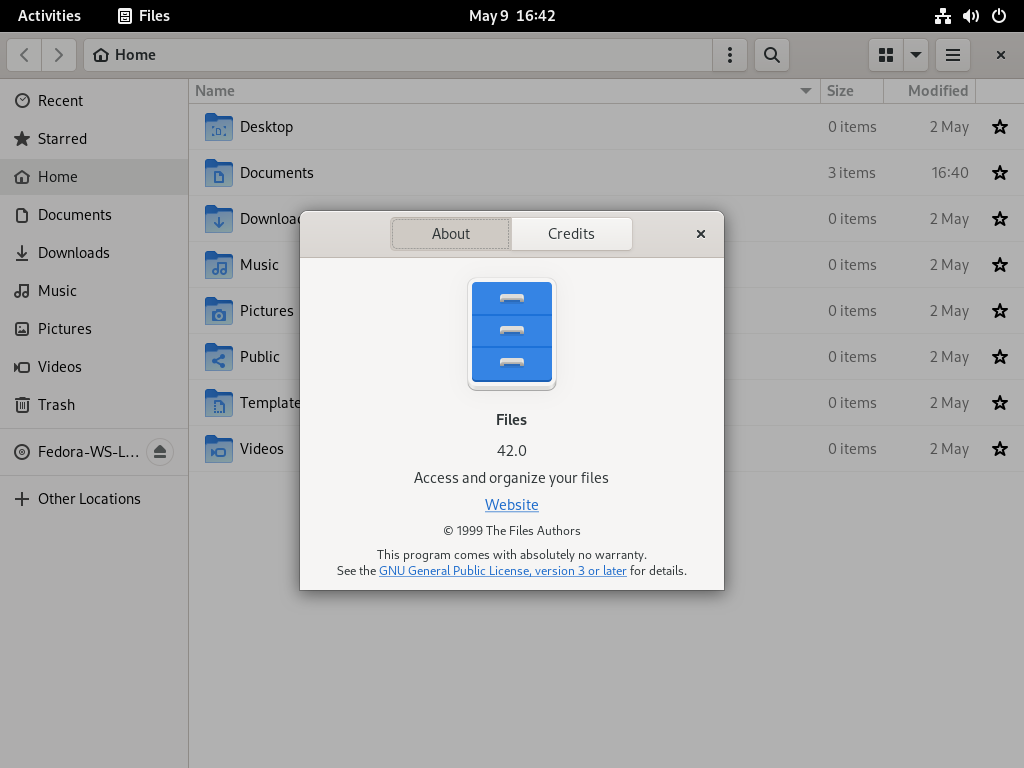Click the Home path bar button
Viewport: 1024px width, 768px height.
pyautogui.click(x=124, y=55)
